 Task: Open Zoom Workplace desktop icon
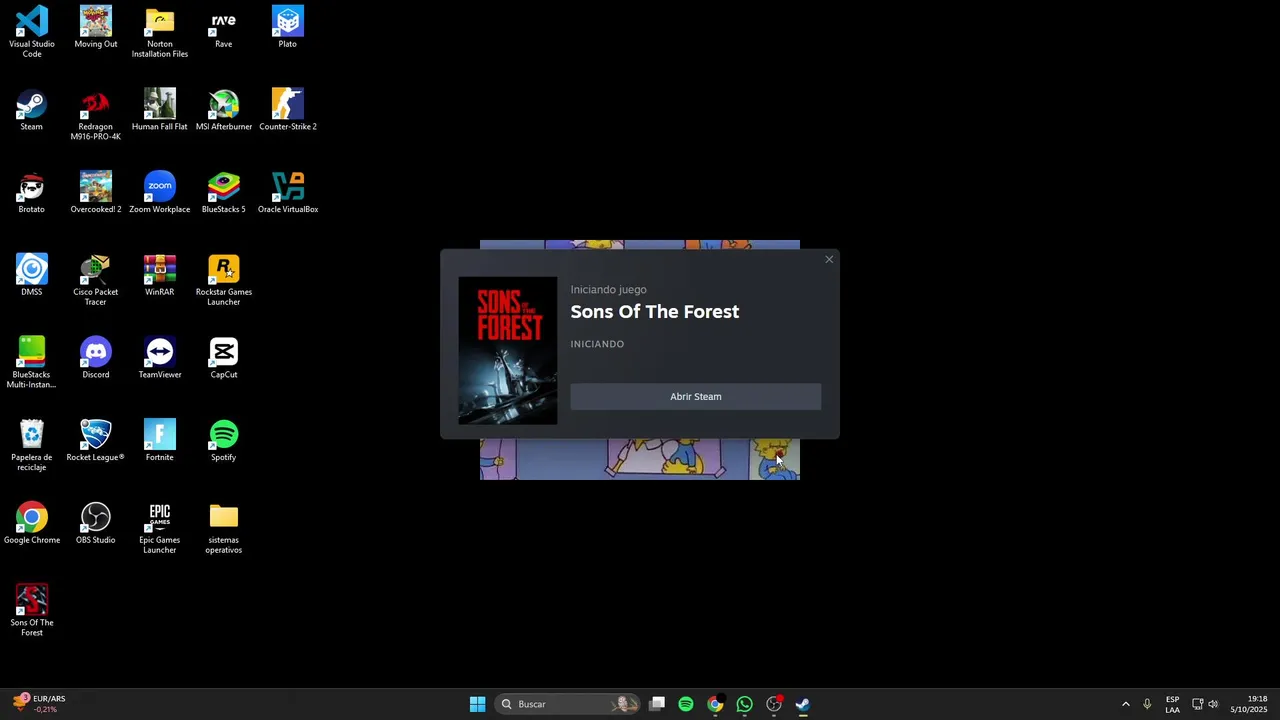click(x=160, y=193)
